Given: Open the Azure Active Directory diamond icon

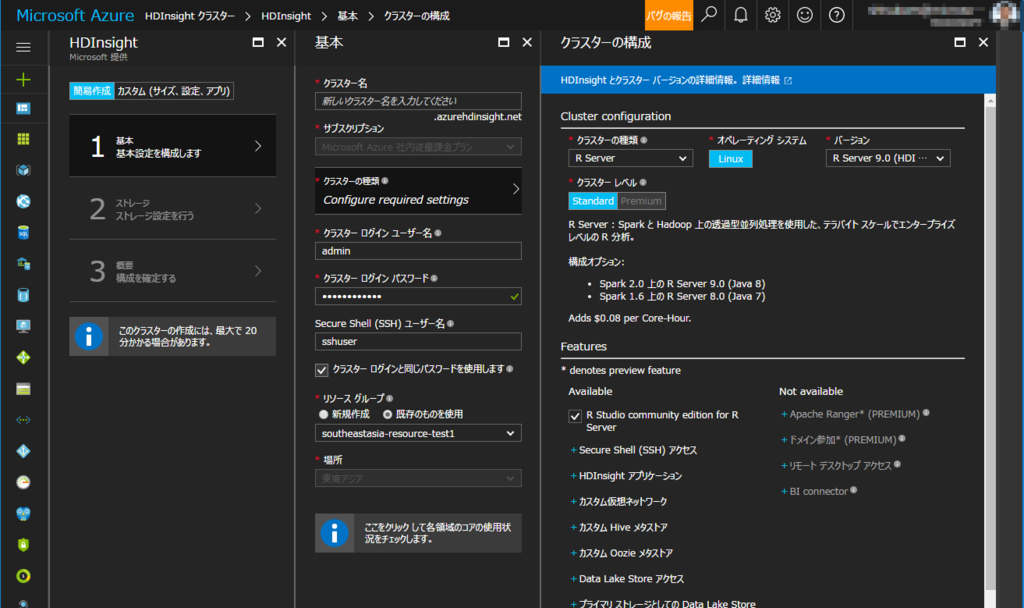Looking at the screenshot, I should click(x=24, y=451).
